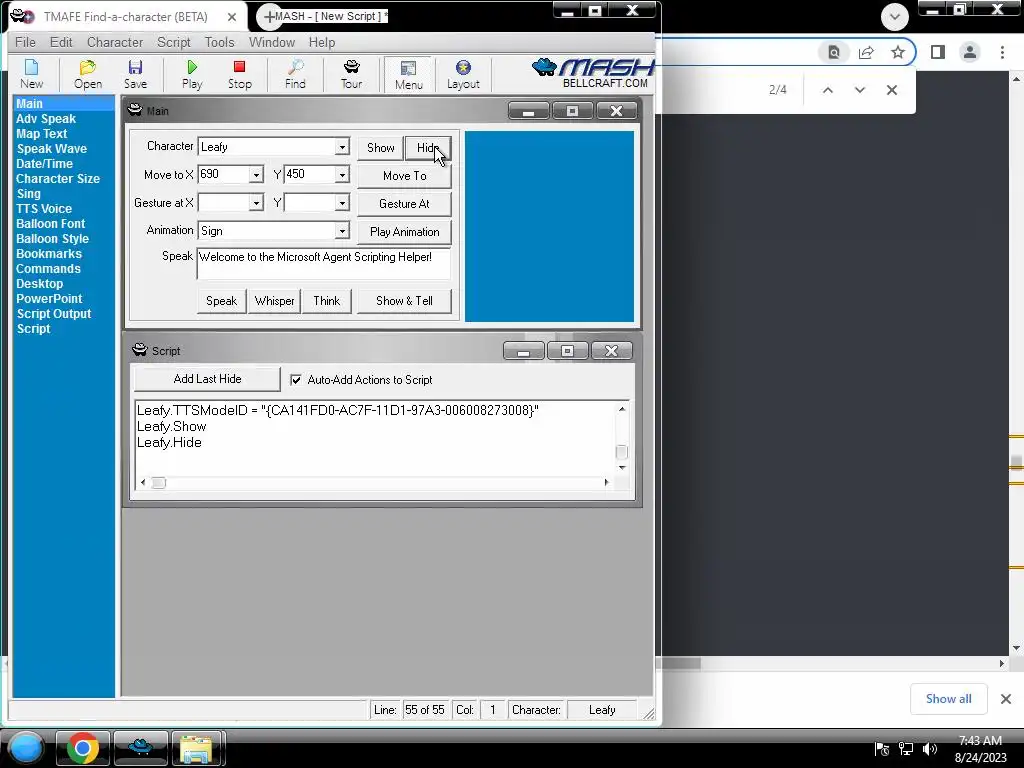Viewport: 1024px width, 768px height.
Task: Open the Tools menu
Action: pos(219,42)
